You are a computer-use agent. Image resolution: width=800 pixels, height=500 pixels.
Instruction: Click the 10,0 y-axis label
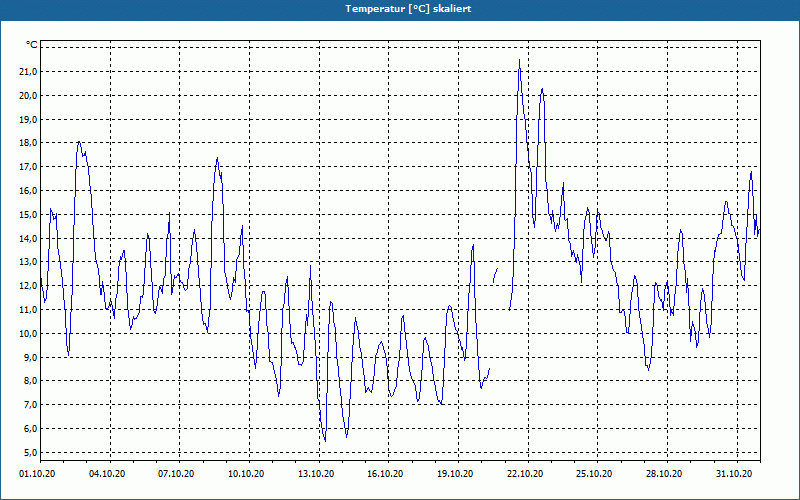(x=28, y=333)
